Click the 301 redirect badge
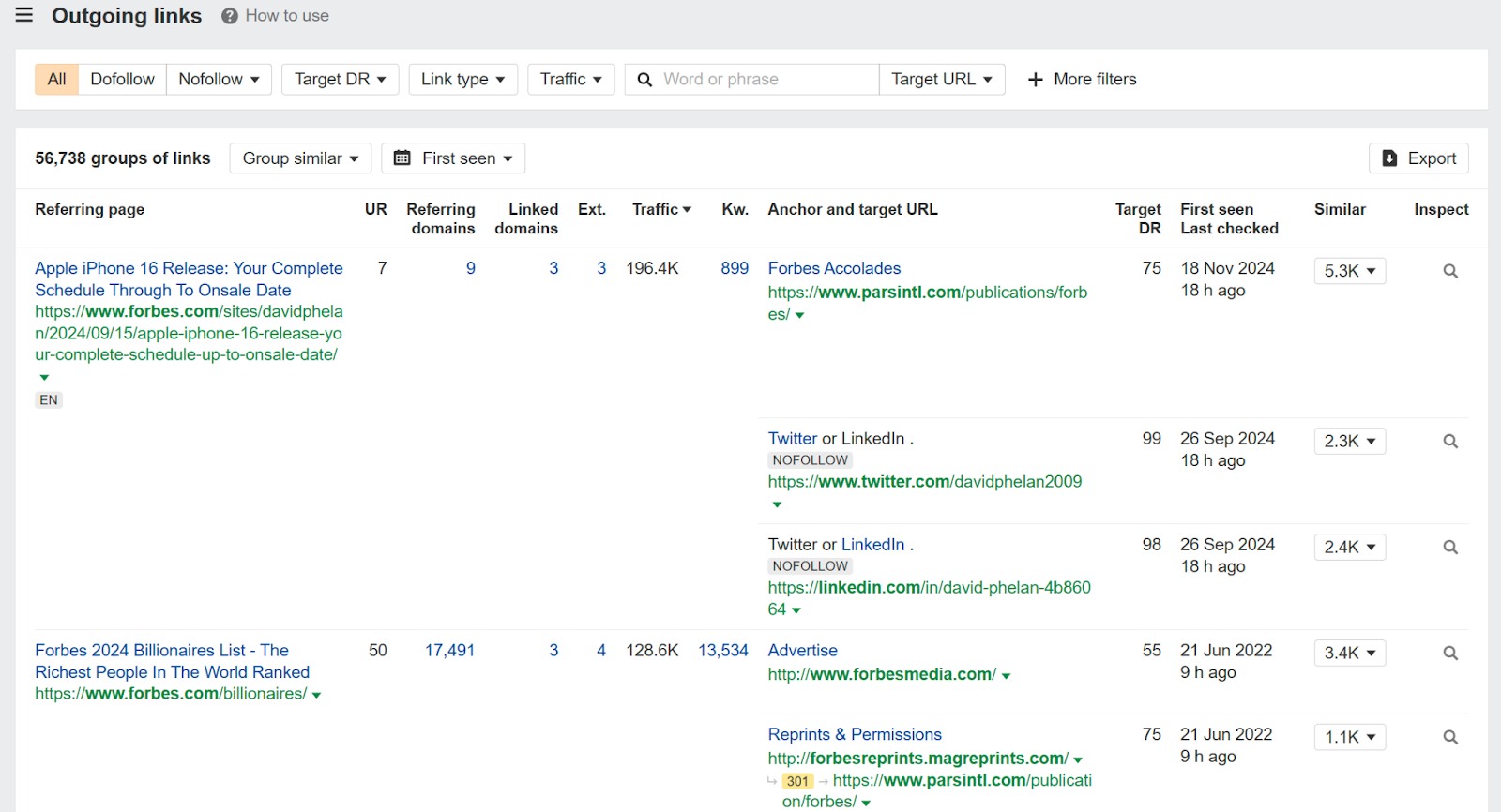The image size is (1501, 812). pos(798,781)
